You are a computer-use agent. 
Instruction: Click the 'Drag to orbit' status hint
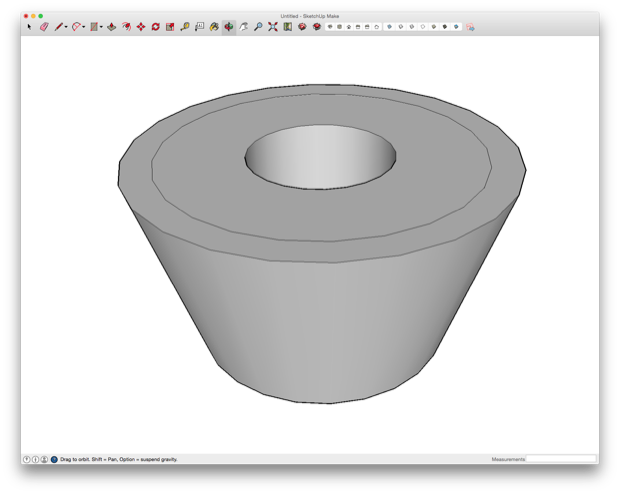(119, 459)
